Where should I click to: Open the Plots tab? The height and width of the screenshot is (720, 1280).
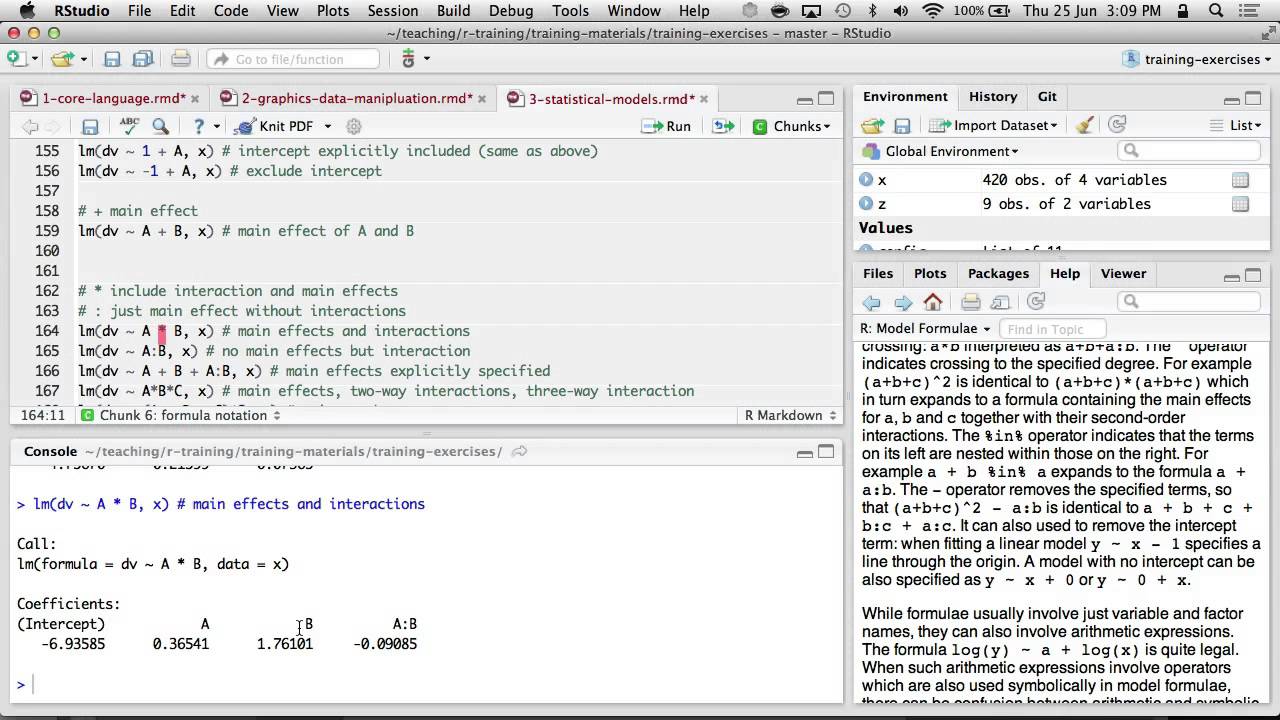[930, 273]
